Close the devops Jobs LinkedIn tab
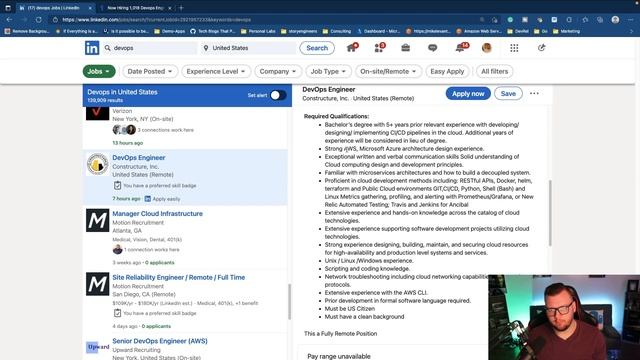The width and height of the screenshot is (640, 360). [x=90, y=8]
